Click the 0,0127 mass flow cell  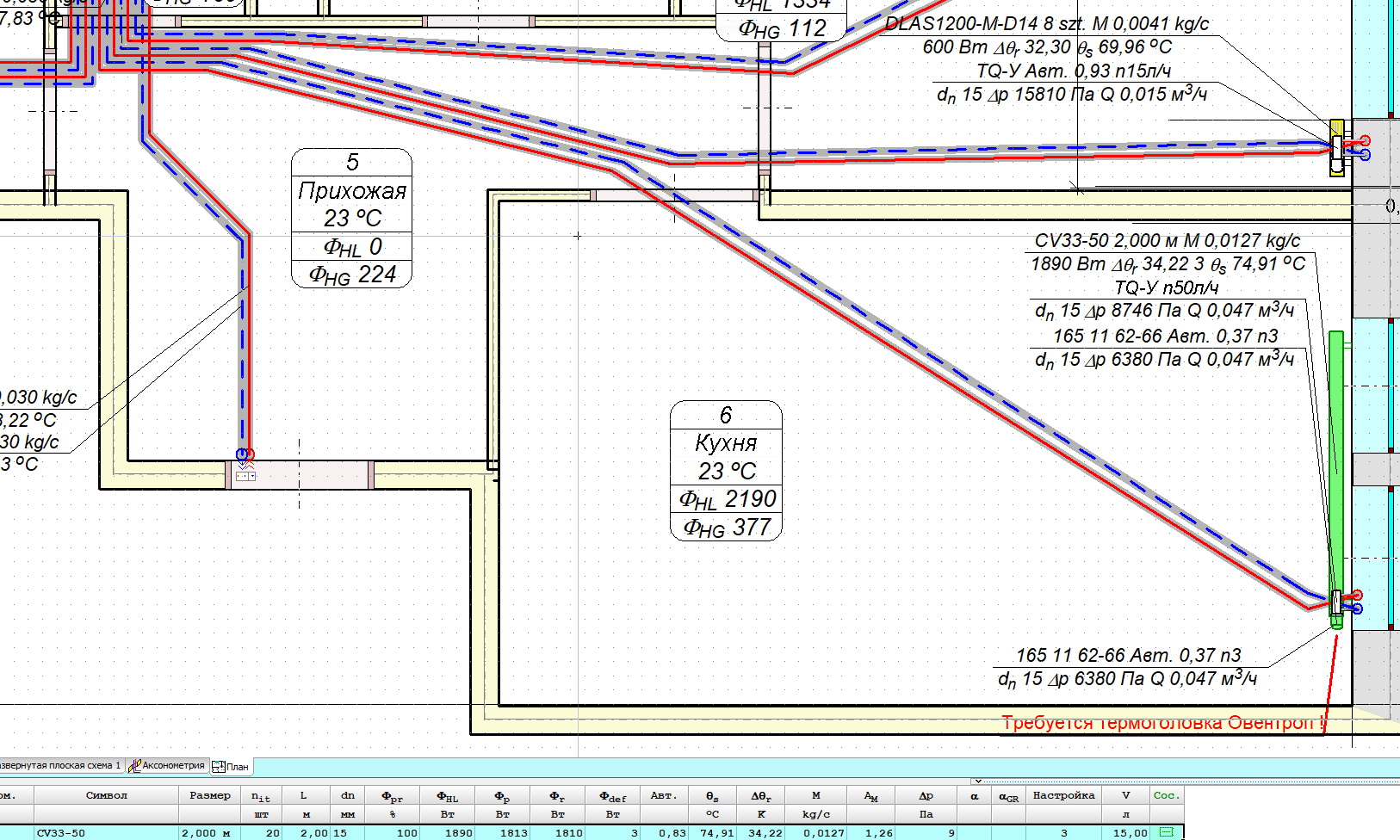(x=816, y=832)
